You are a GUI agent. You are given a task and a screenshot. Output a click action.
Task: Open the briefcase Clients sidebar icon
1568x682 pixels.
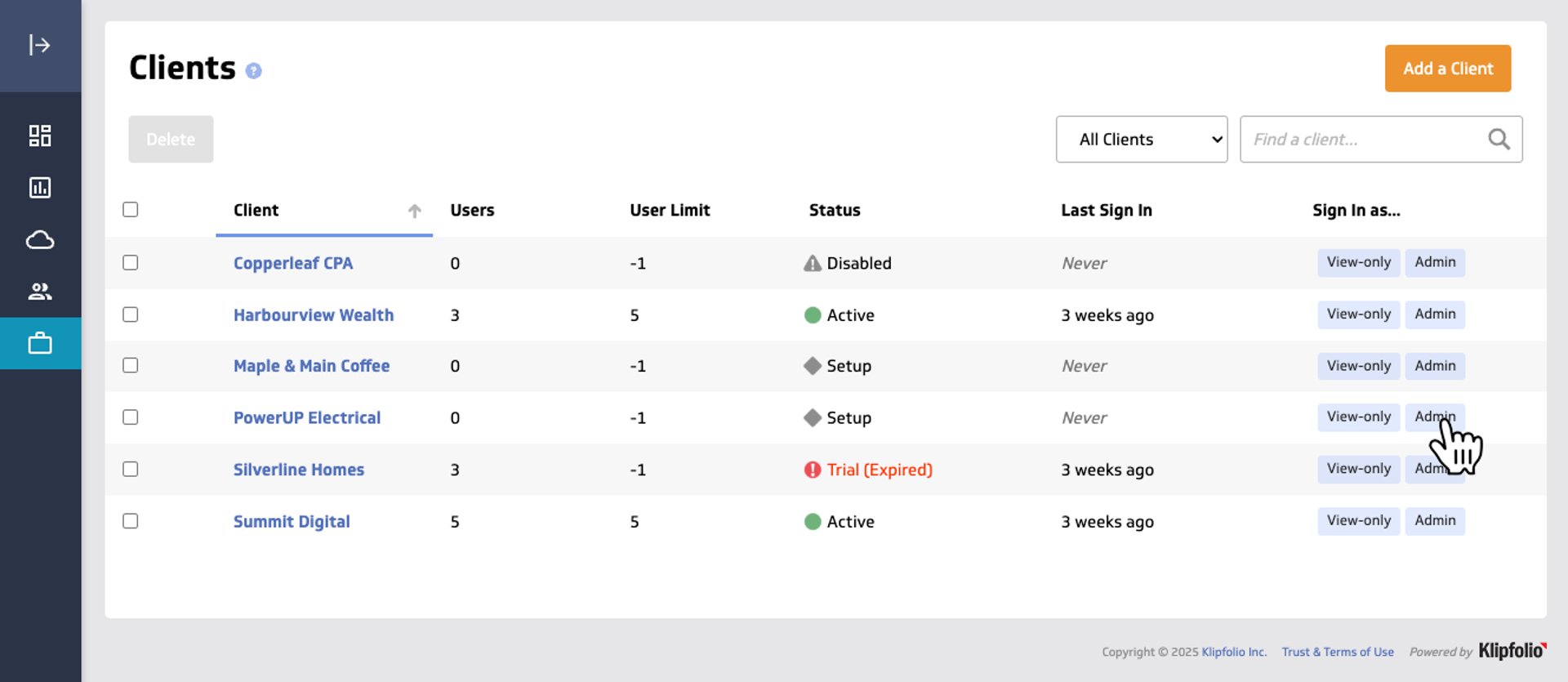(39, 343)
